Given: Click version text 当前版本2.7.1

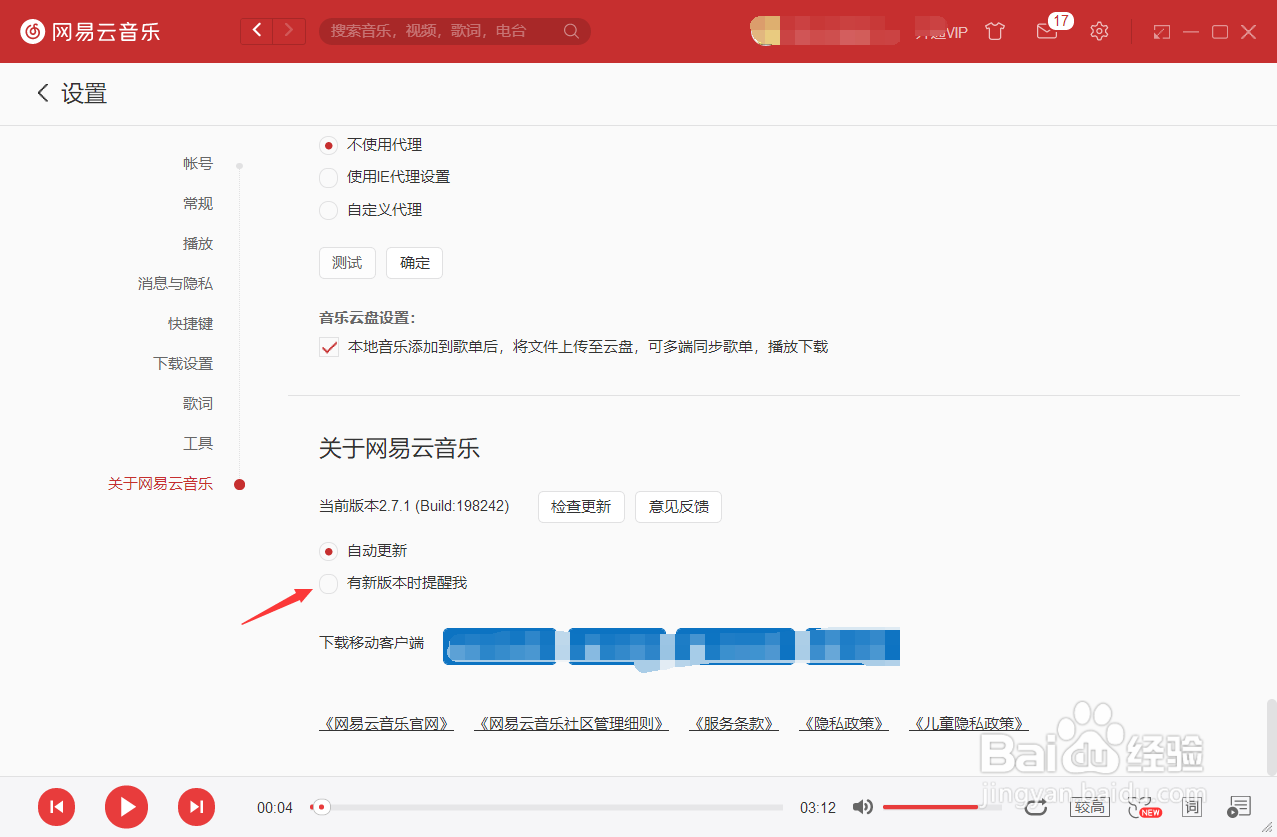Looking at the screenshot, I should click(414, 507).
